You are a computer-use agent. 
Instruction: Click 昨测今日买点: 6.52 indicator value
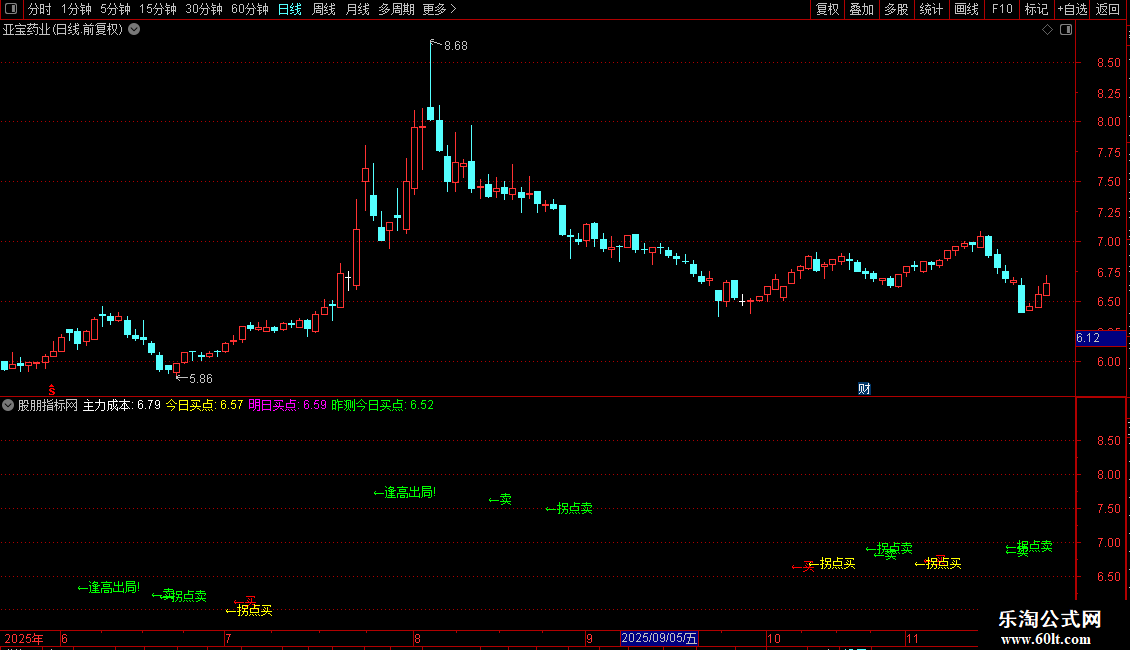pyautogui.click(x=382, y=405)
